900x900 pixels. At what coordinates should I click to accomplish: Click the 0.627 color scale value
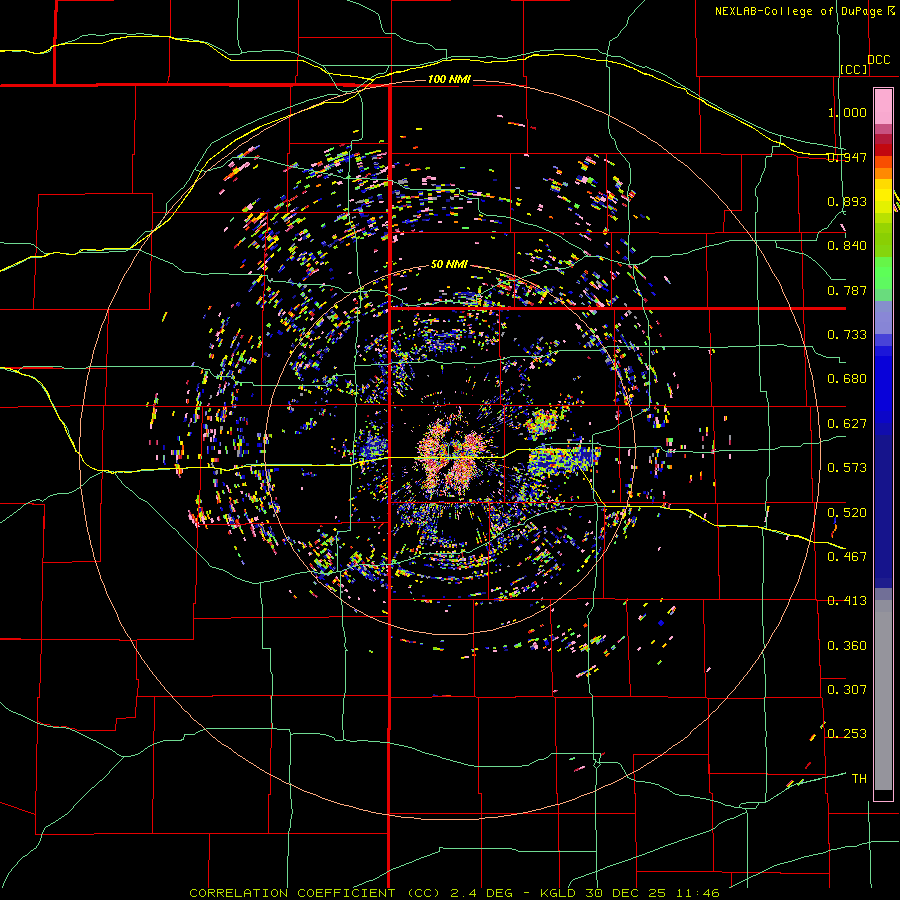[x=847, y=424]
